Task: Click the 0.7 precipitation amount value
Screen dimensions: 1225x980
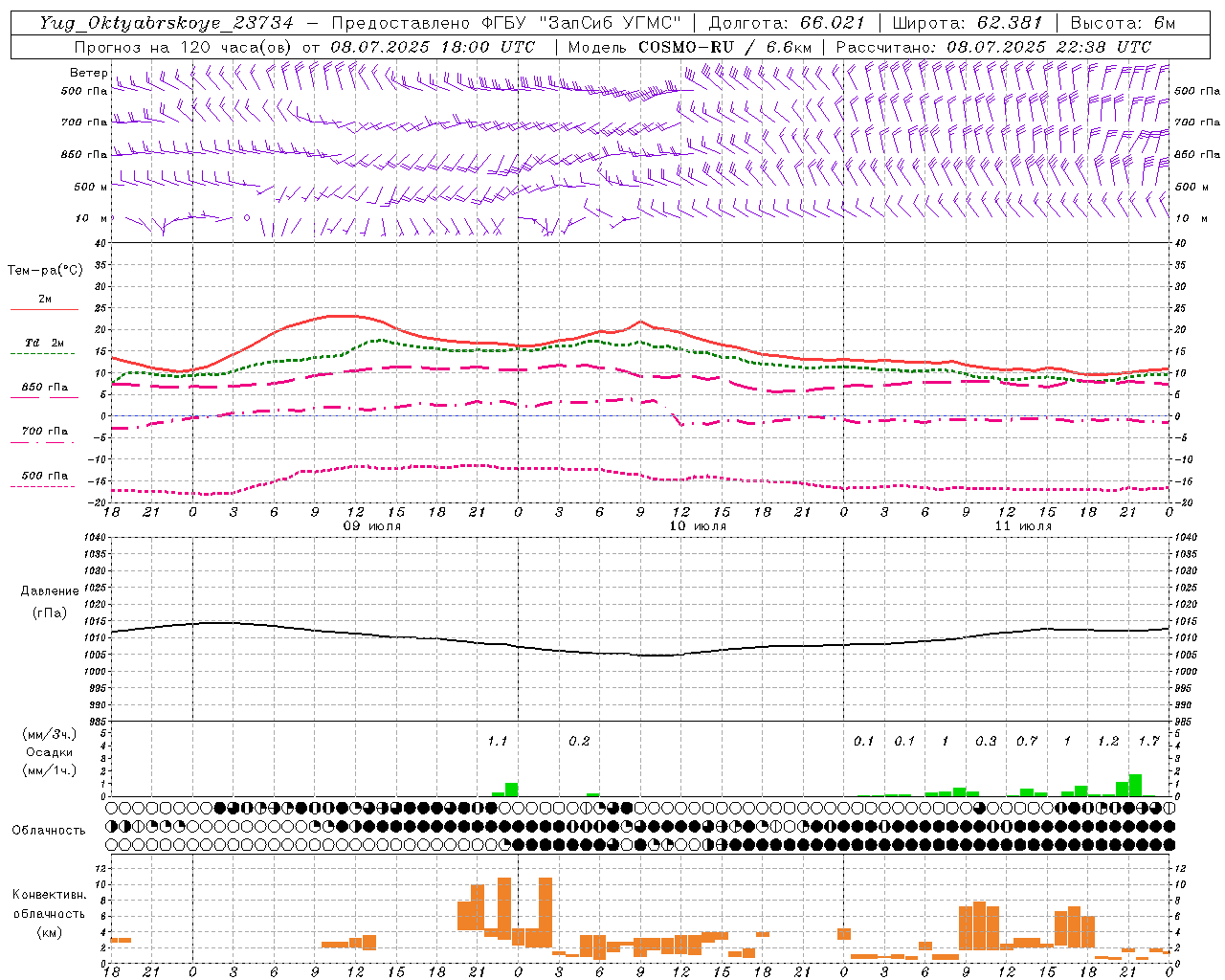Action: click(1027, 742)
